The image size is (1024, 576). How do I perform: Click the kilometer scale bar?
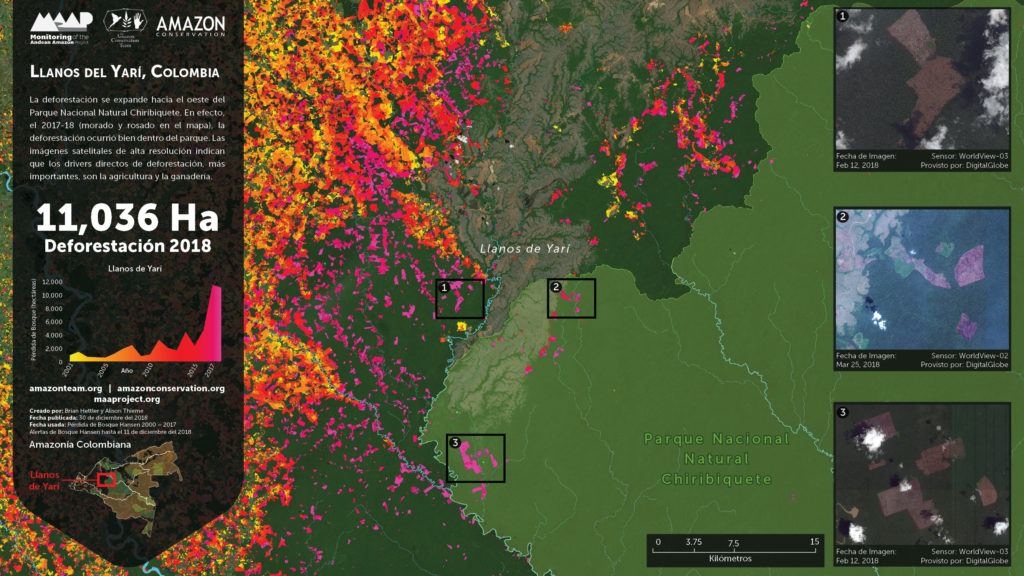coord(736,549)
